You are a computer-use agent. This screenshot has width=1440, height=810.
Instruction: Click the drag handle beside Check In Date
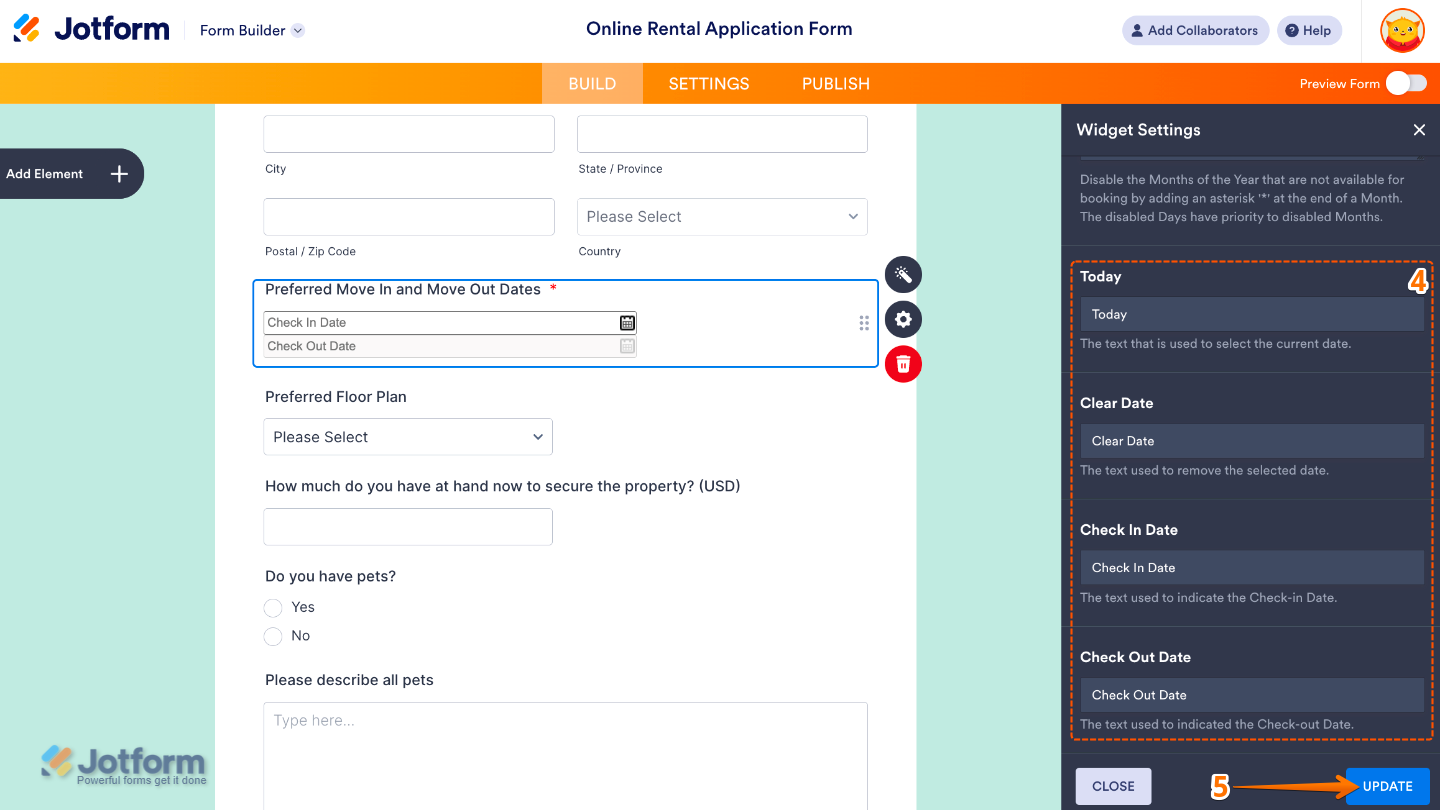point(863,322)
